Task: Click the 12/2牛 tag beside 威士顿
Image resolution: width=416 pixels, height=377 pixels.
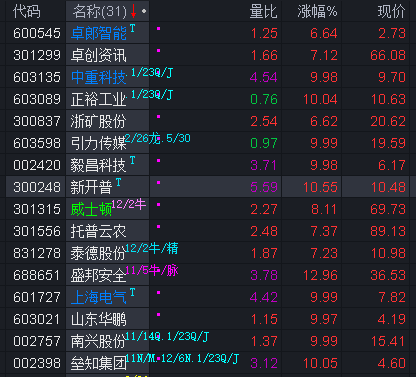Action: (129, 204)
